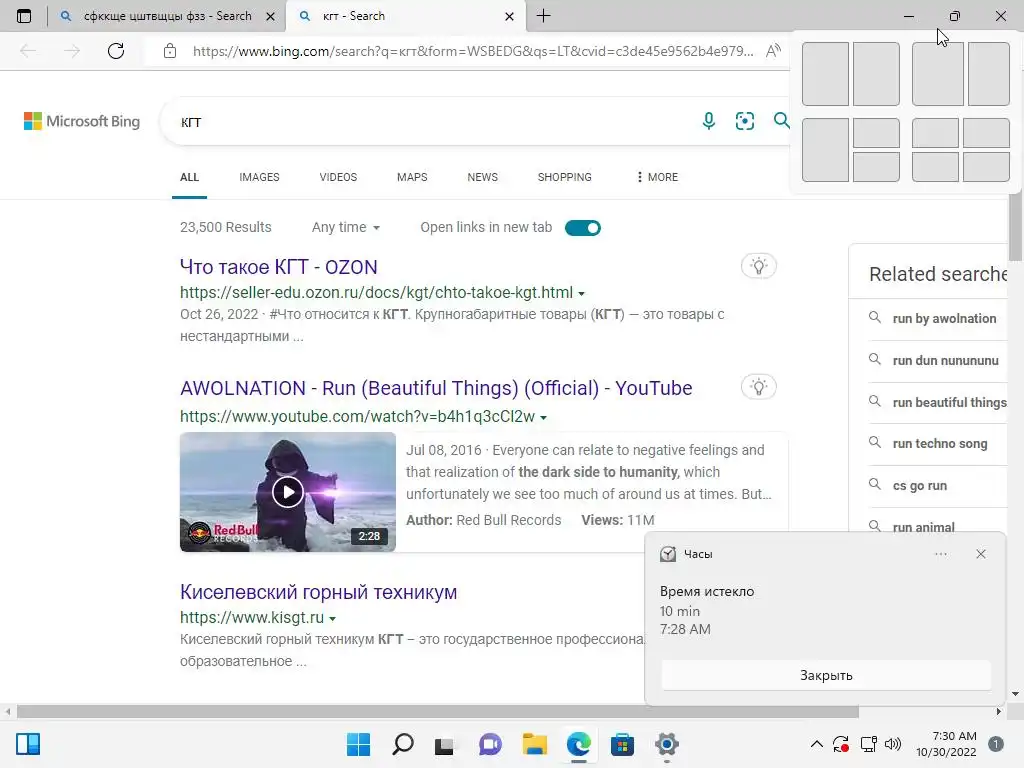Click the site info lock icon
This screenshot has height=768, width=1024.
tap(170, 51)
